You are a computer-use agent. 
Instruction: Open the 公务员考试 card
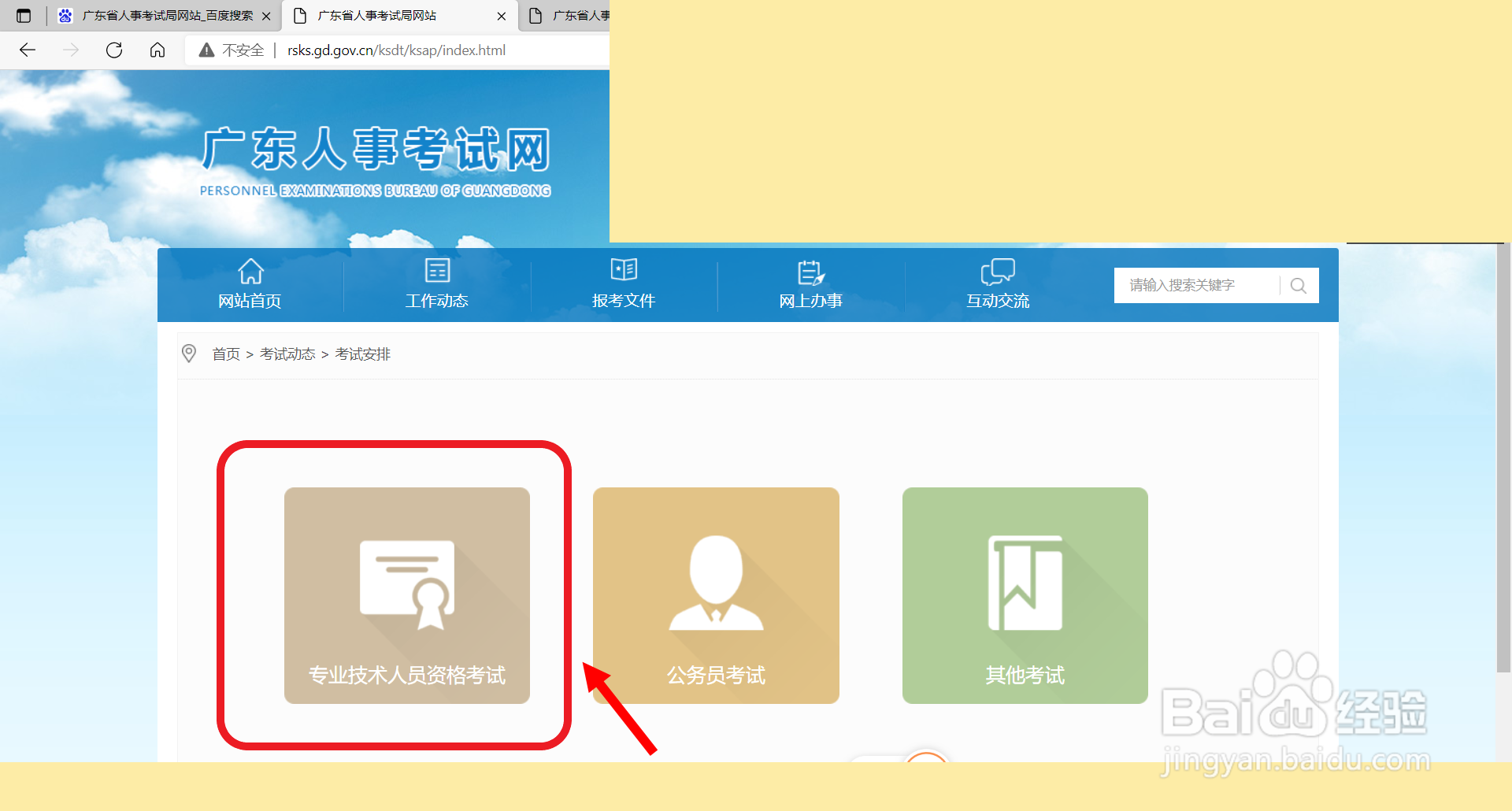pos(716,595)
